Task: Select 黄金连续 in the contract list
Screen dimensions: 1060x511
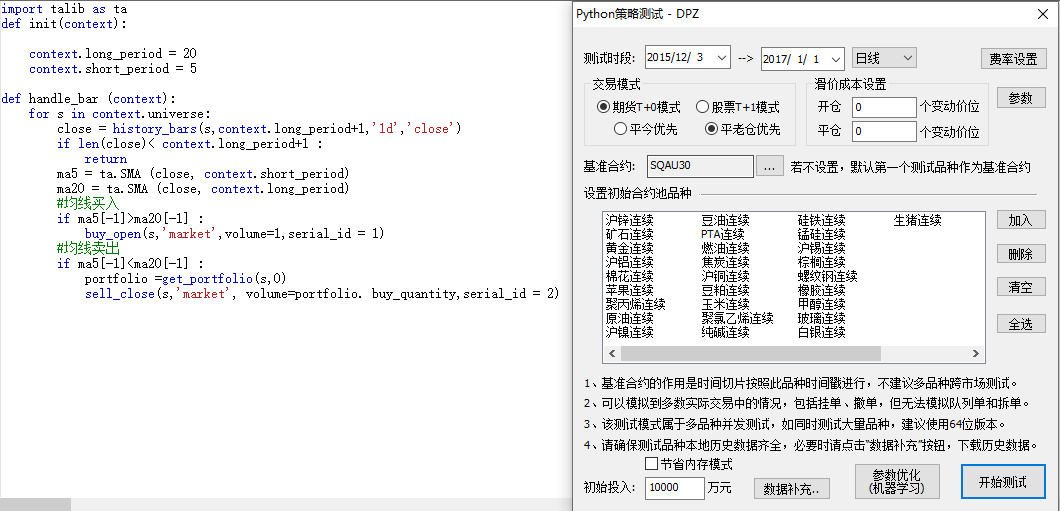Action: 630,248
